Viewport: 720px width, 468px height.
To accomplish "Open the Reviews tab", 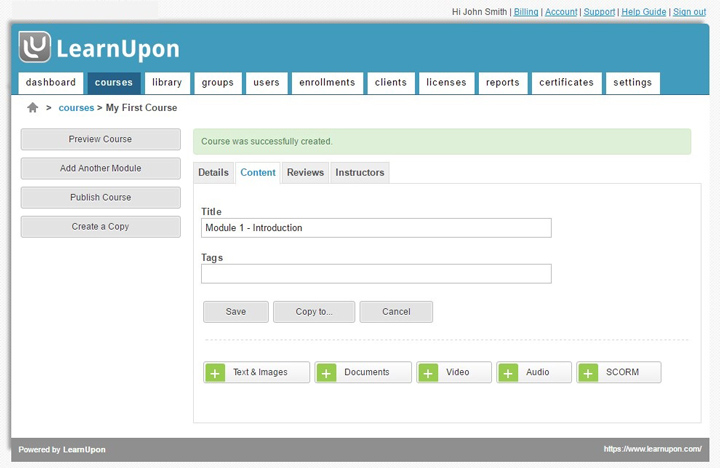I will point(305,173).
